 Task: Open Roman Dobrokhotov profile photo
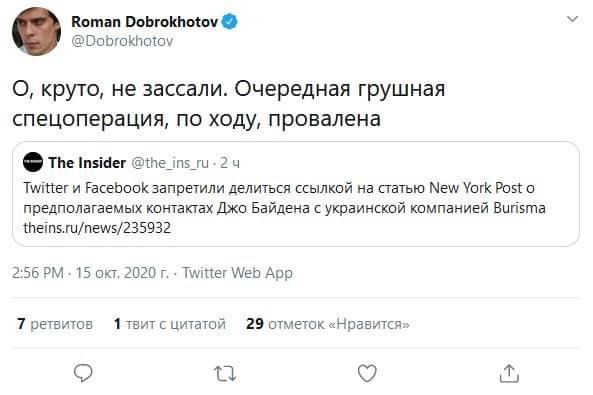click(36, 31)
